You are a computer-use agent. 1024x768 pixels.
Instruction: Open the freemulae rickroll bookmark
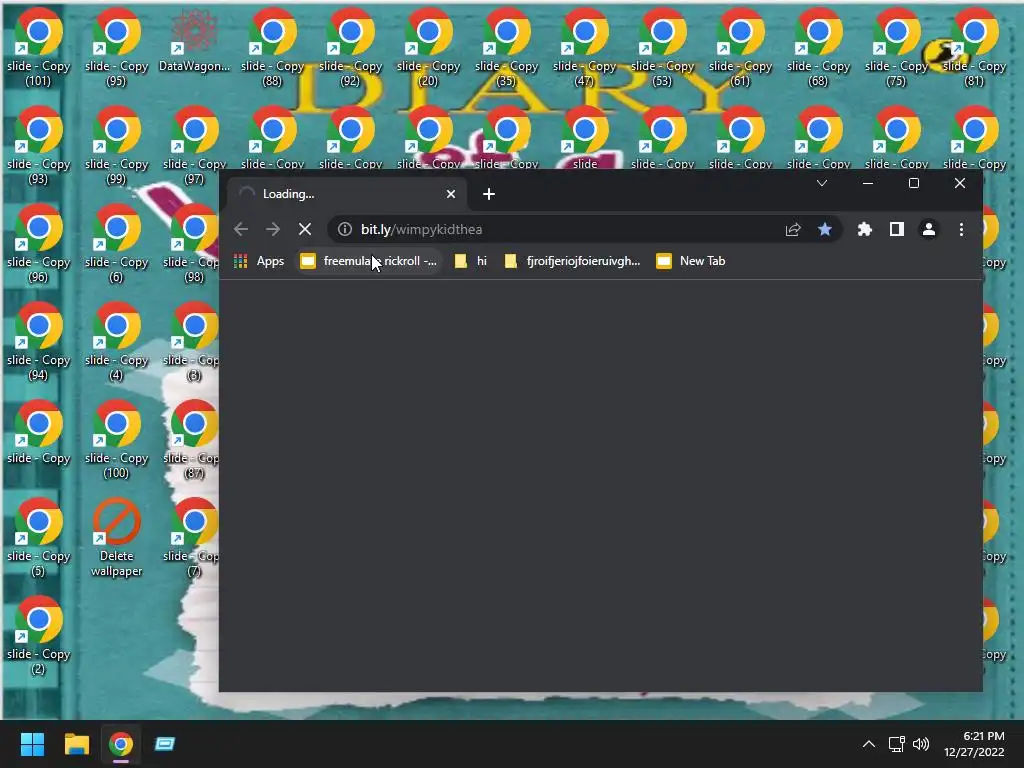pos(369,261)
